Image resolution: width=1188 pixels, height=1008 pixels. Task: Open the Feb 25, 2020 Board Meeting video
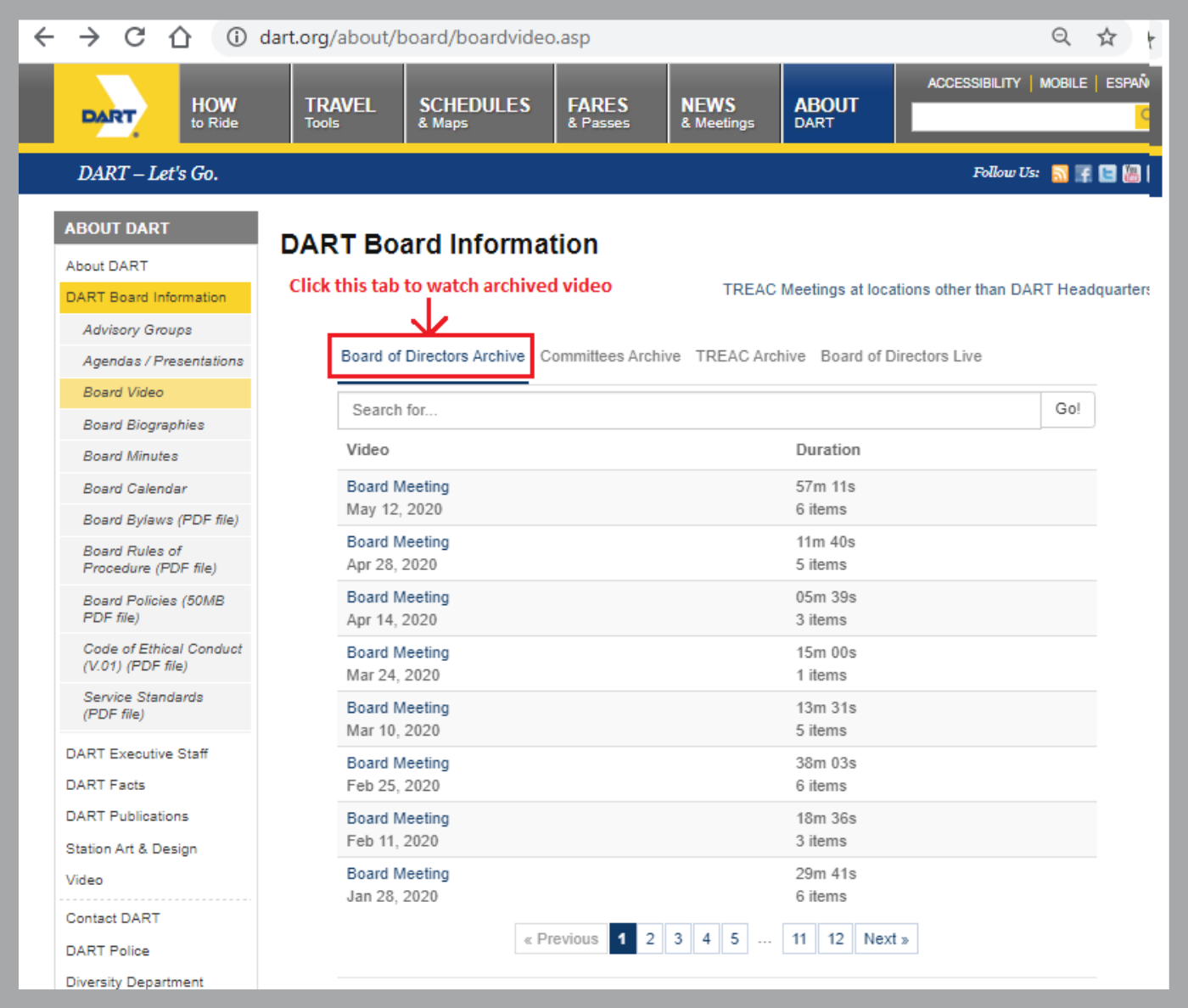coord(398,764)
